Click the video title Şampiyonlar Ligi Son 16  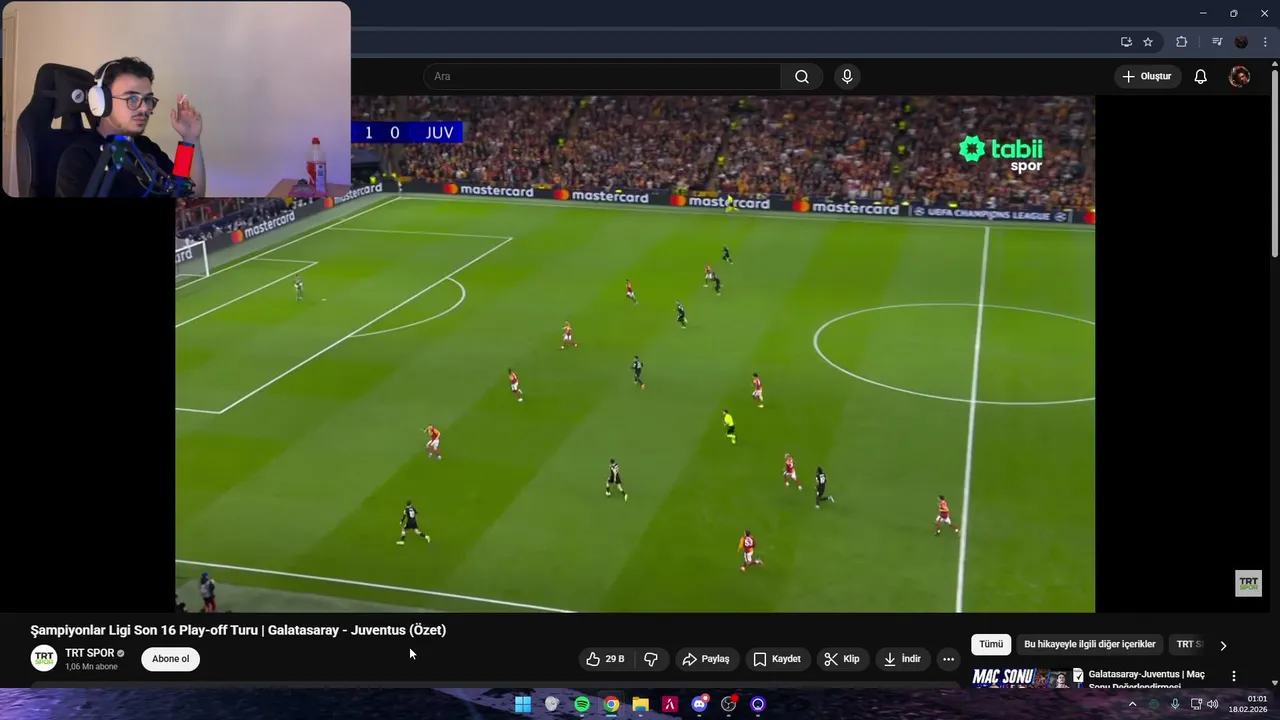[x=238, y=630]
